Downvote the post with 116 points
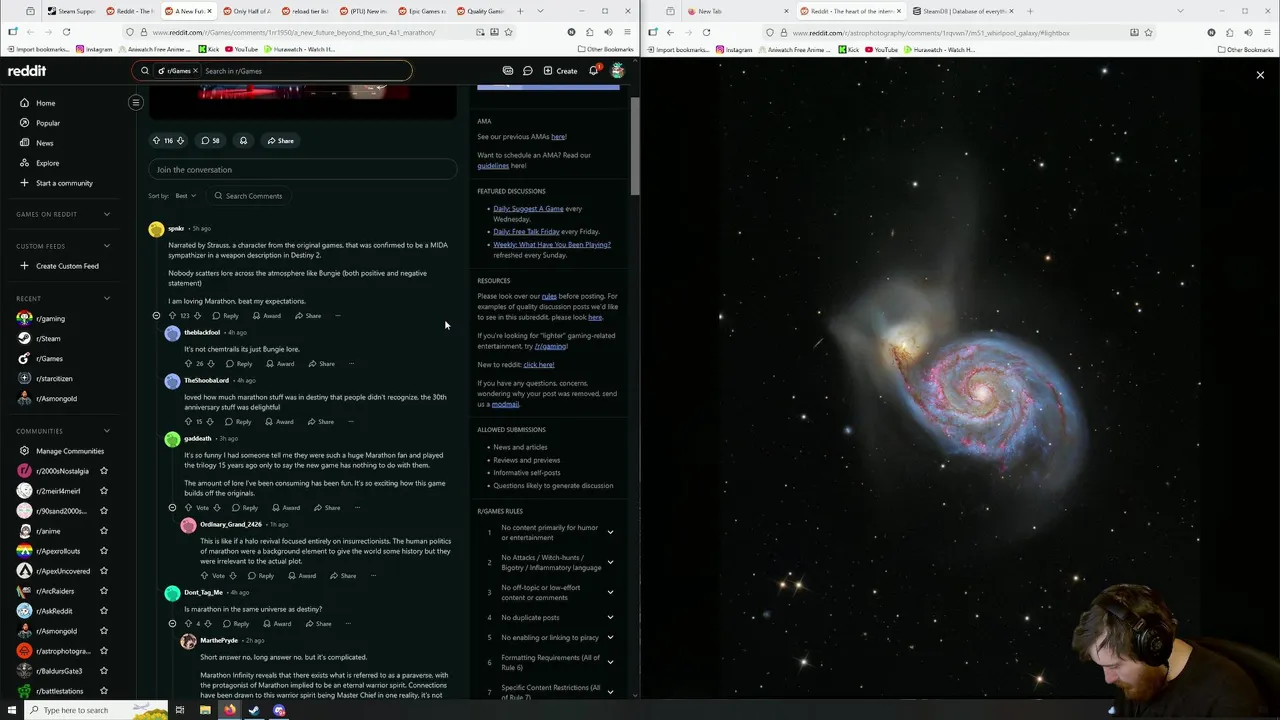Viewport: 1280px width, 720px height. click(x=180, y=141)
